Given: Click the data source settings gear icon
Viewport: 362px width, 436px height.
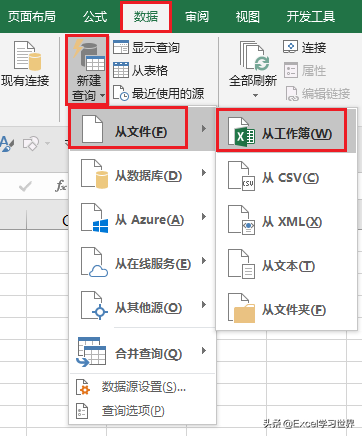Looking at the screenshot, I should coord(83,387).
